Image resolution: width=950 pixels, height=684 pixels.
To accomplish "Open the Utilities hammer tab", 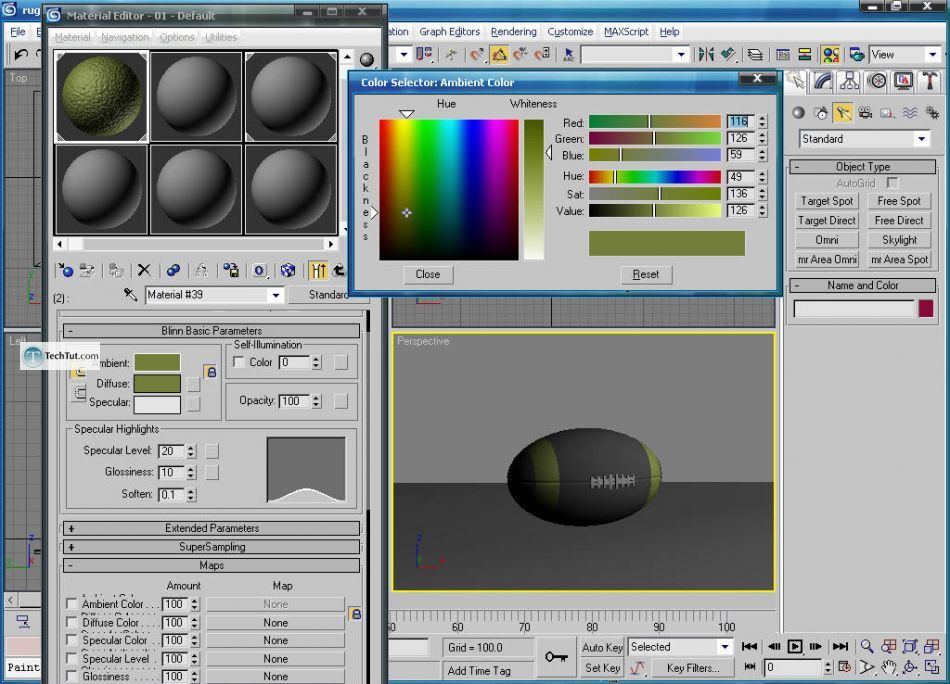I will tap(930, 81).
